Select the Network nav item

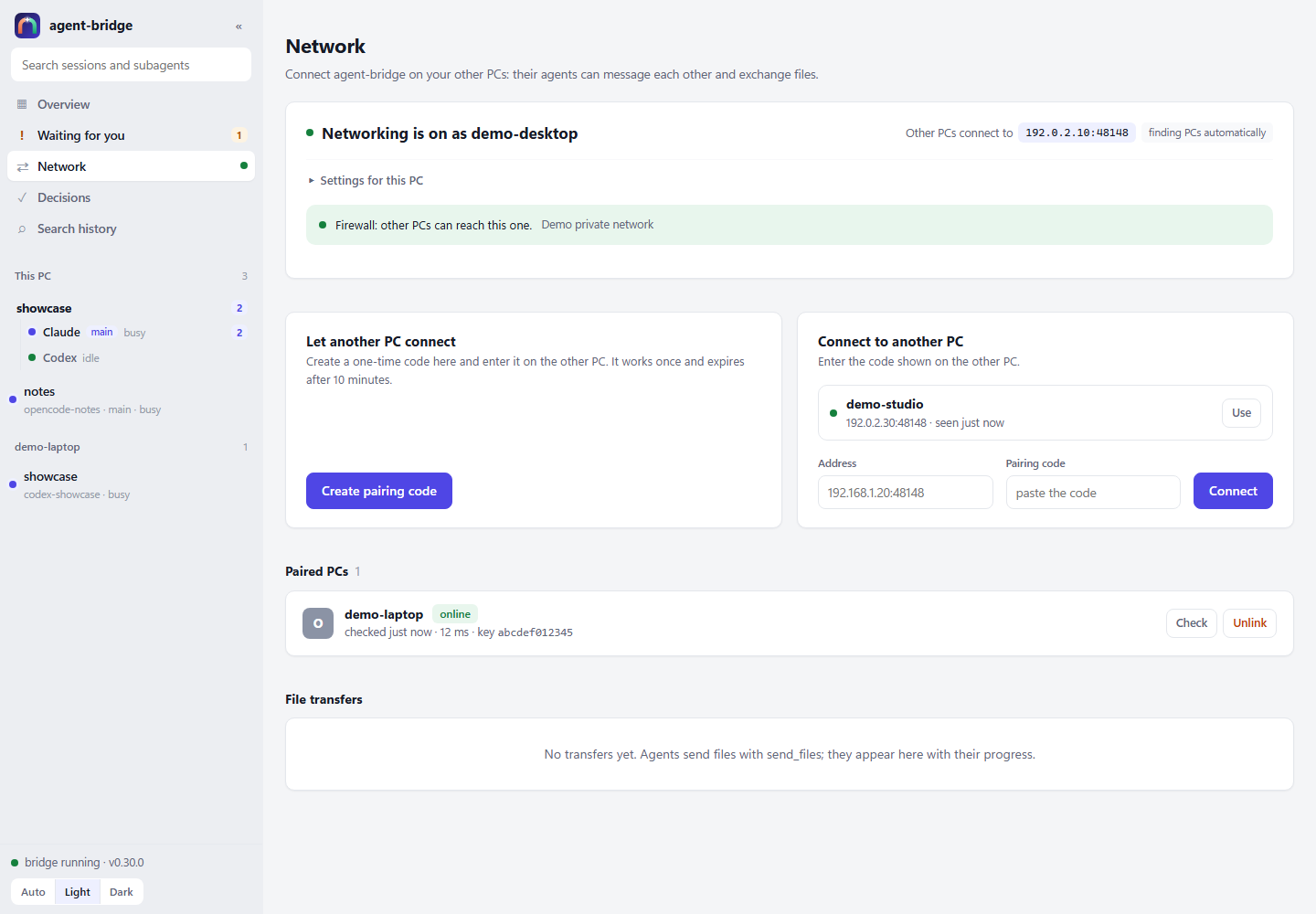coord(131,166)
